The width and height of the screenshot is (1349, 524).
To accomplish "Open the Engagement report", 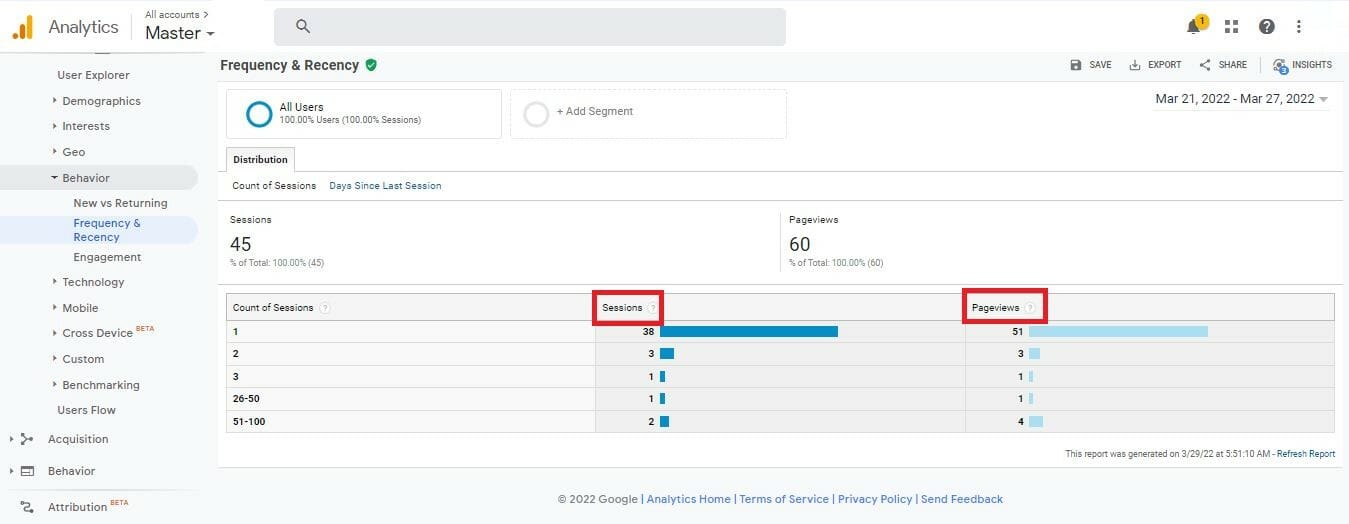I will 107,257.
